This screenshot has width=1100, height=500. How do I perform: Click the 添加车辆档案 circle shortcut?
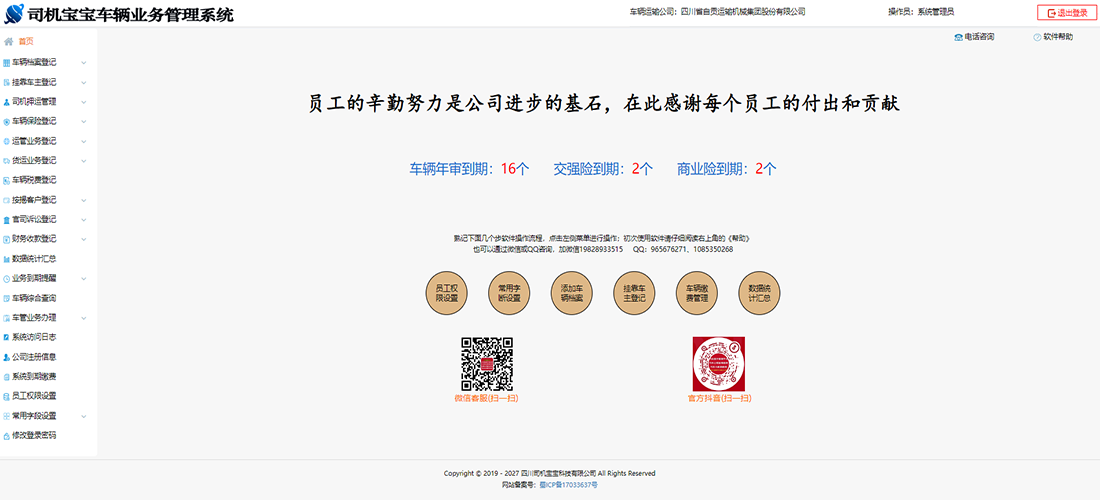(572, 293)
